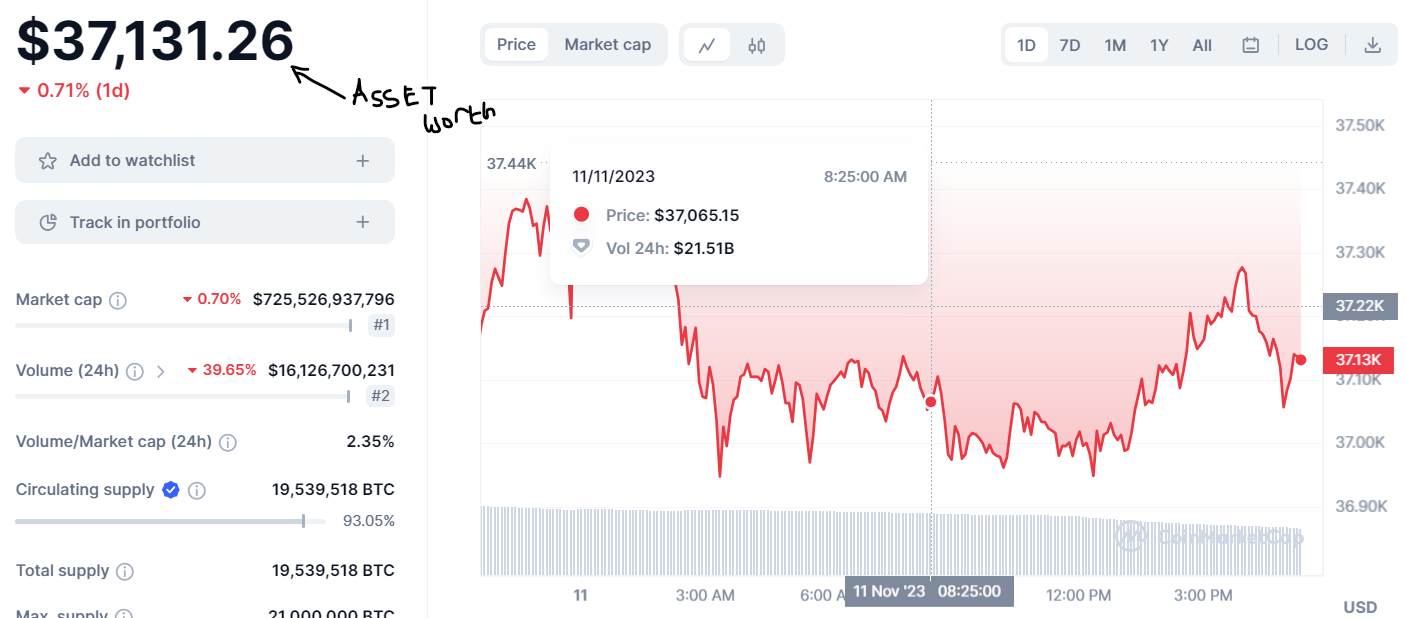Open the Market cap info tooltip
Screen dimensions: 1407x618
[119, 299]
